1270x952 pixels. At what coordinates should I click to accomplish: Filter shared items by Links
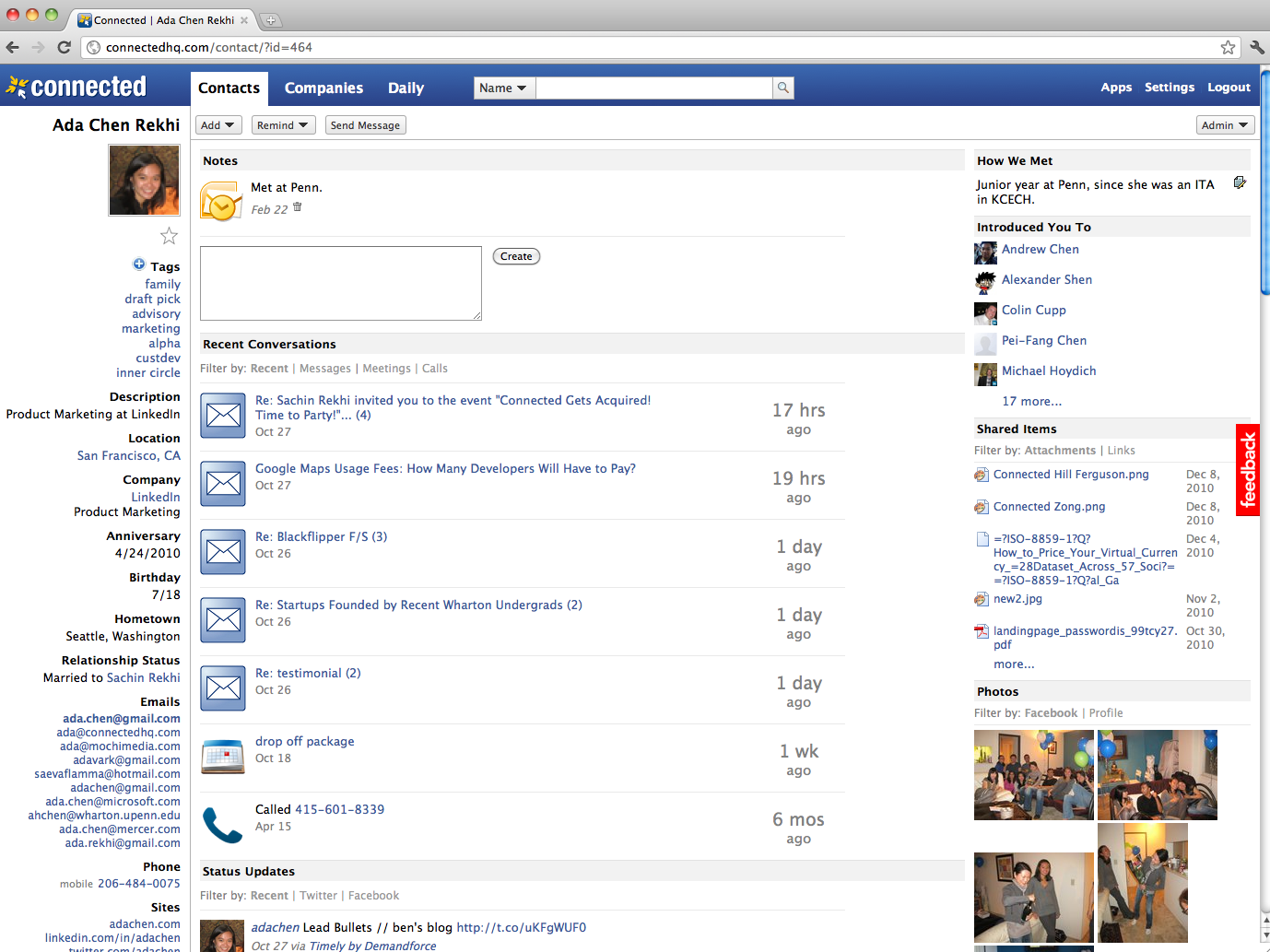pos(1122,451)
